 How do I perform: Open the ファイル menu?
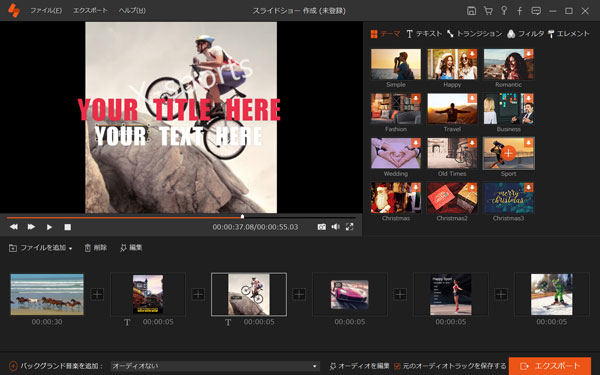[x=46, y=10]
